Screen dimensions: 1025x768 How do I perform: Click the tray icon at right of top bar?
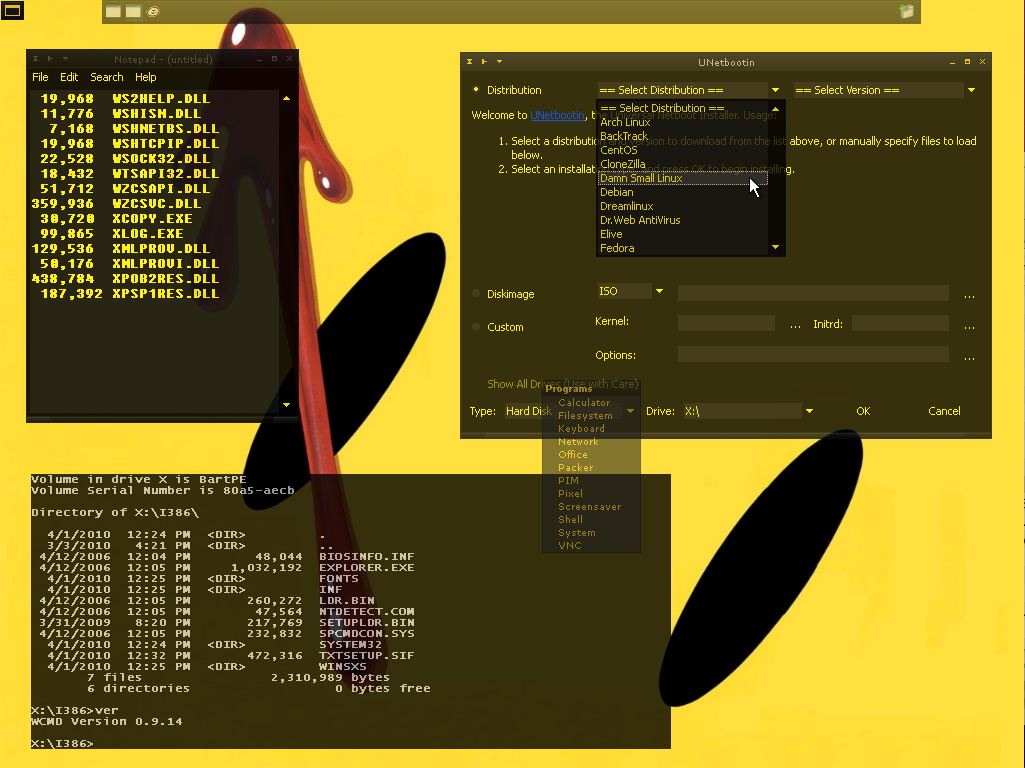click(x=906, y=12)
